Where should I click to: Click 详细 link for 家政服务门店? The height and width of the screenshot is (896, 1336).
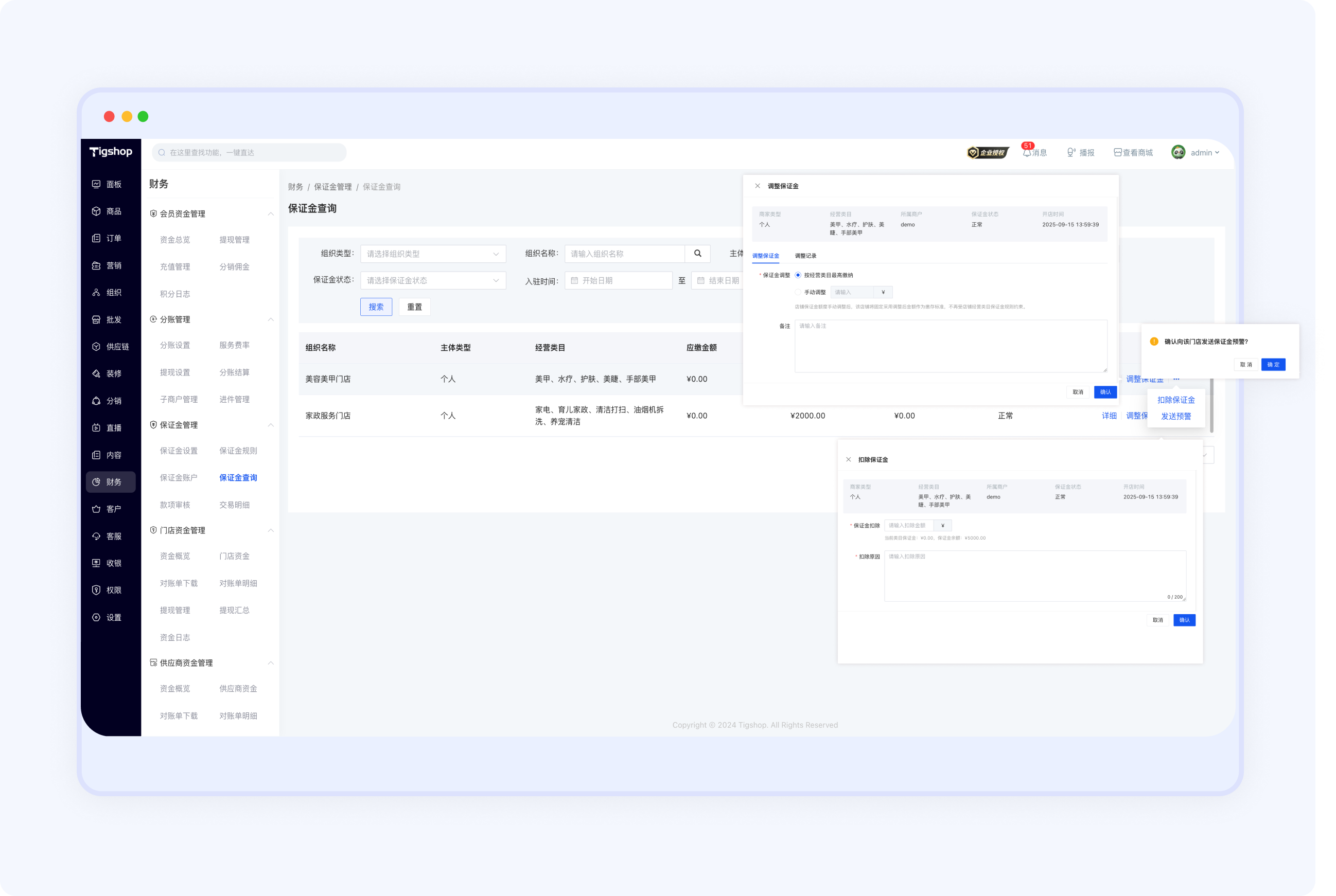tap(1109, 416)
